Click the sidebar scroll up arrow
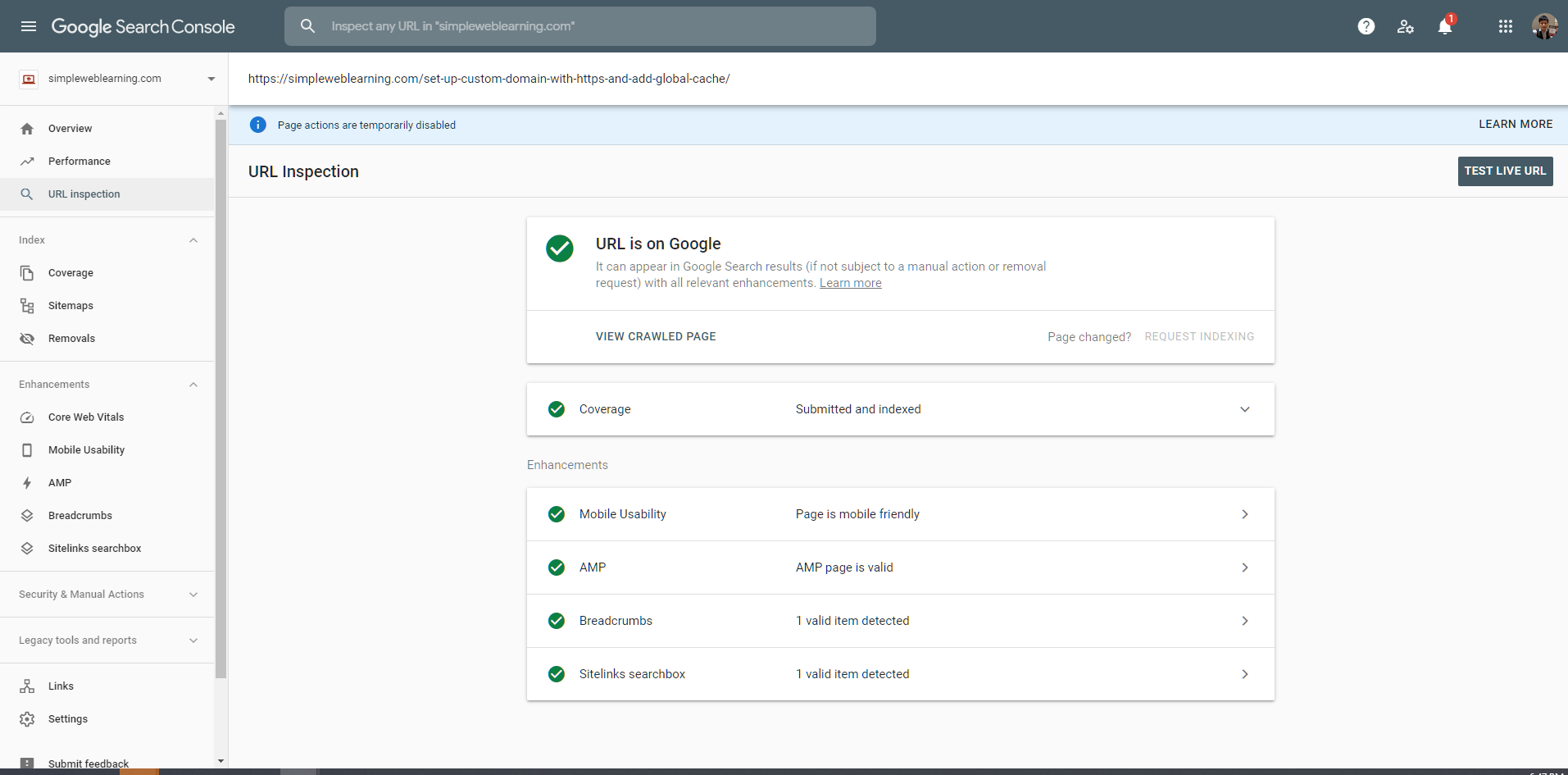Viewport: 1568px width, 775px height. coord(220,113)
